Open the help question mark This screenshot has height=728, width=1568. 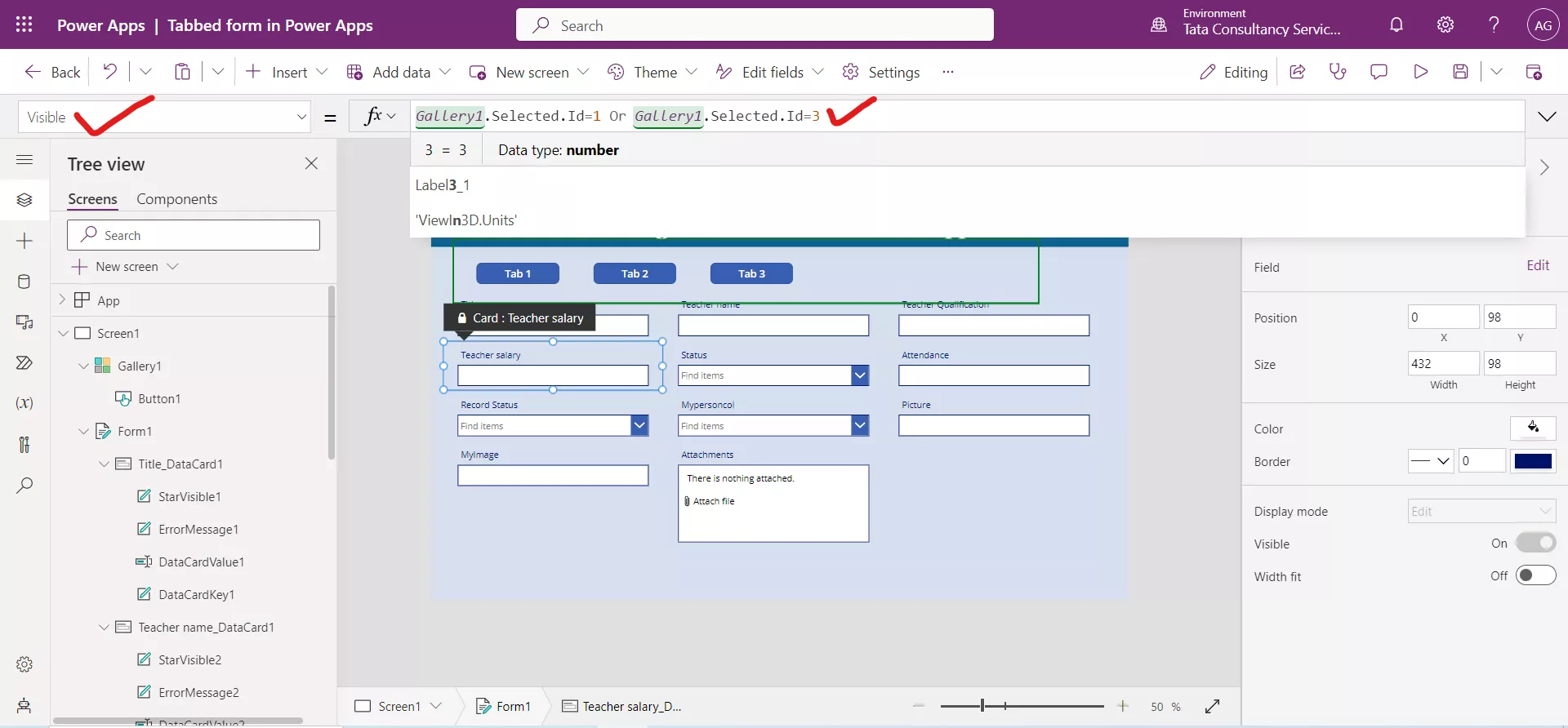(1494, 24)
